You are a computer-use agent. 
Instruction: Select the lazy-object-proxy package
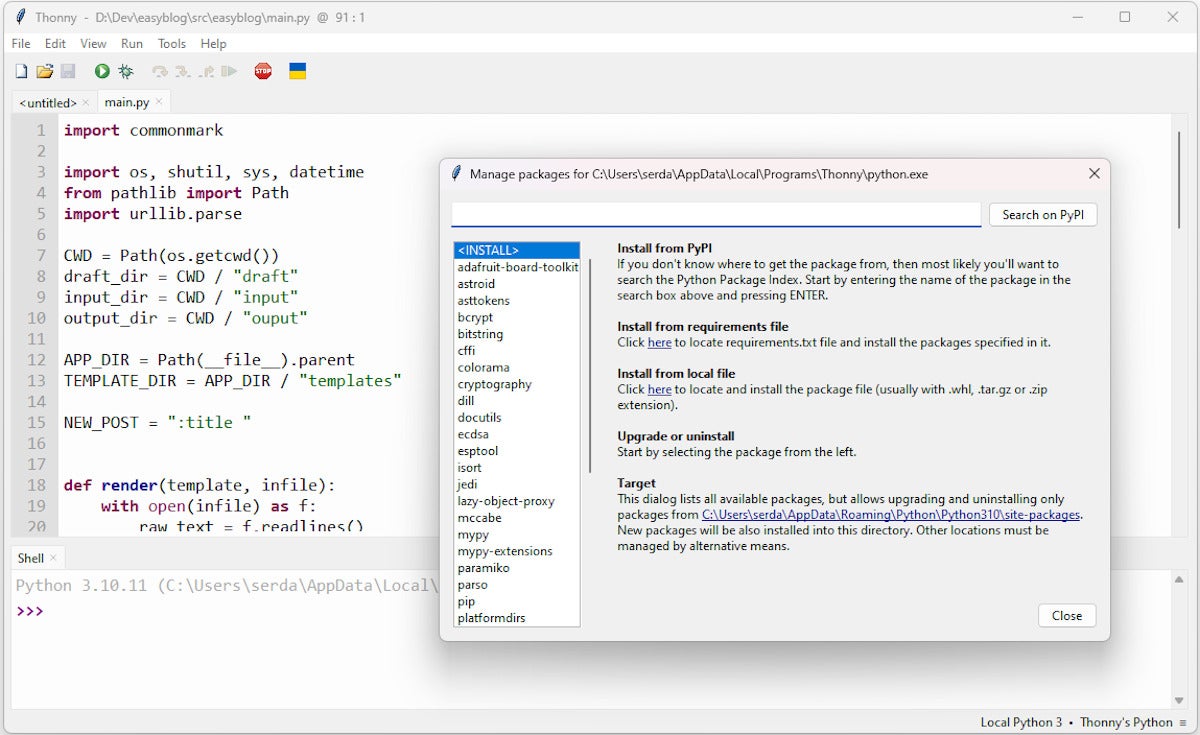coord(516,501)
